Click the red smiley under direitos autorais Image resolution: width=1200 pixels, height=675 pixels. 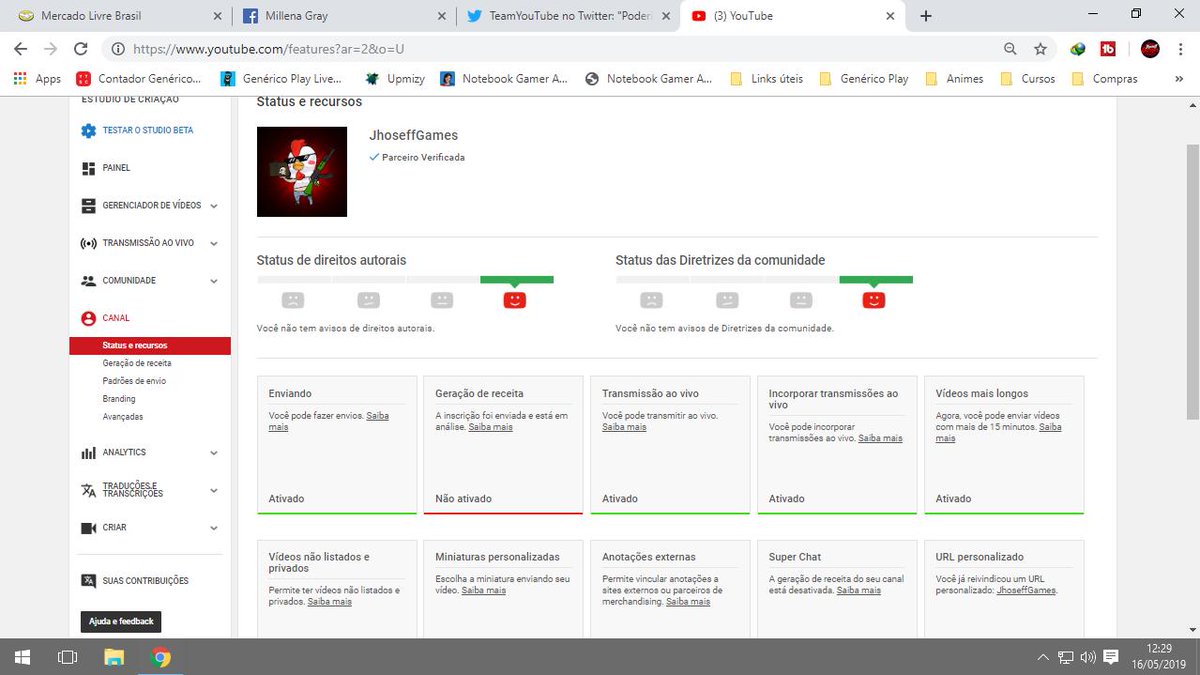[x=515, y=299]
